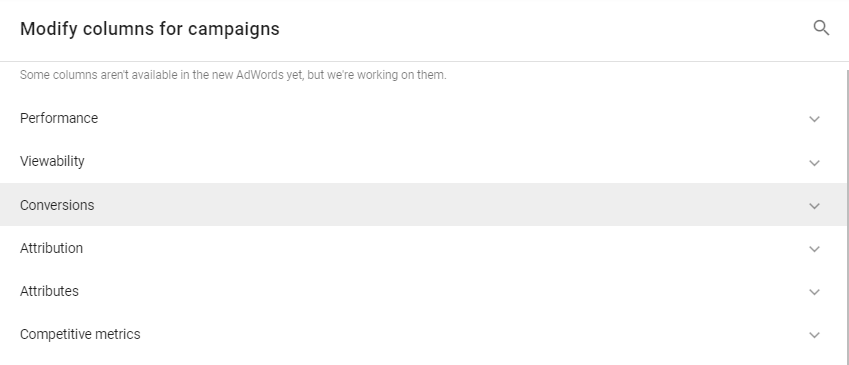Click blank header area beside the title
849x365 pixels.
click(x=541, y=30)
